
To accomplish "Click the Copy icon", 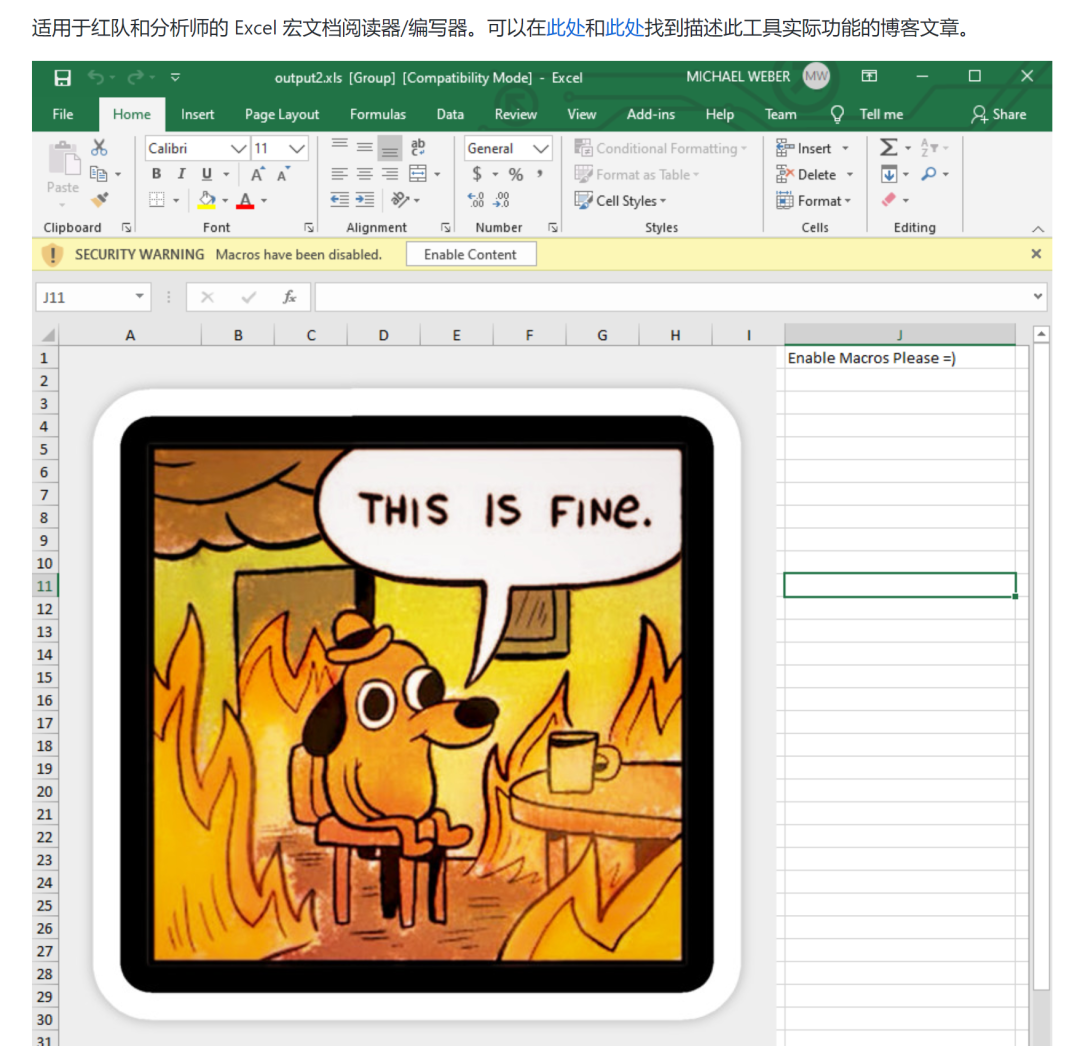I will (x=98, y=174).
